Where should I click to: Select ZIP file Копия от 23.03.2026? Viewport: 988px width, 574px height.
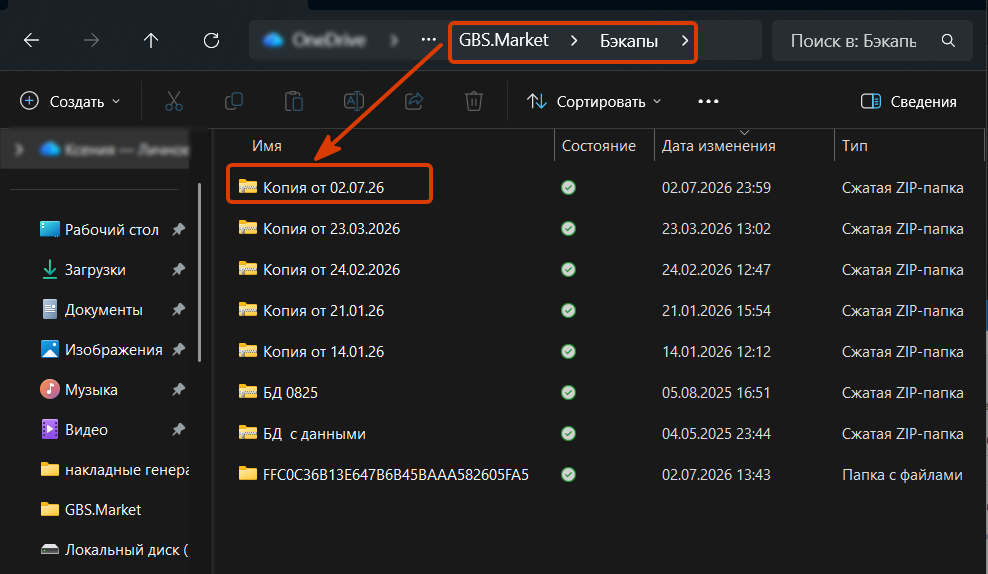[331, 229]
